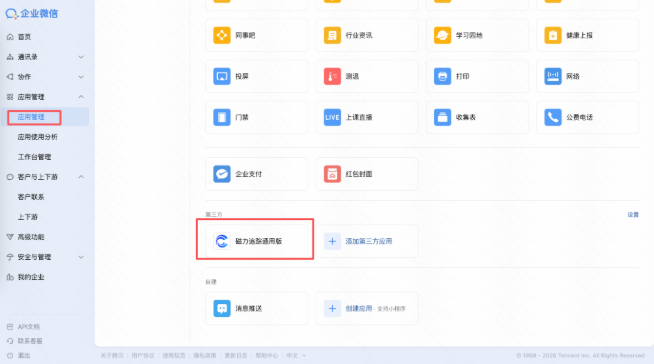Open the 行业资讯 app icon
The image size is (654, 364).
pos(332,35)
